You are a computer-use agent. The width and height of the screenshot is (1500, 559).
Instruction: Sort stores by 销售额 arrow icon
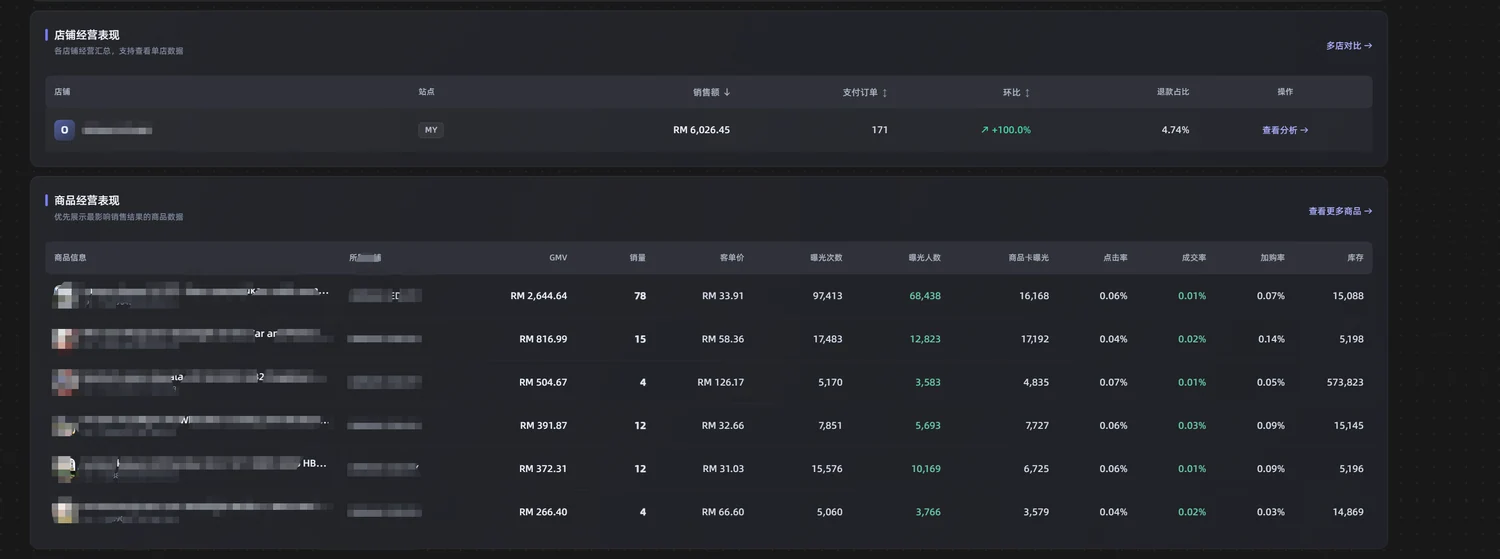tap(727, 92)
